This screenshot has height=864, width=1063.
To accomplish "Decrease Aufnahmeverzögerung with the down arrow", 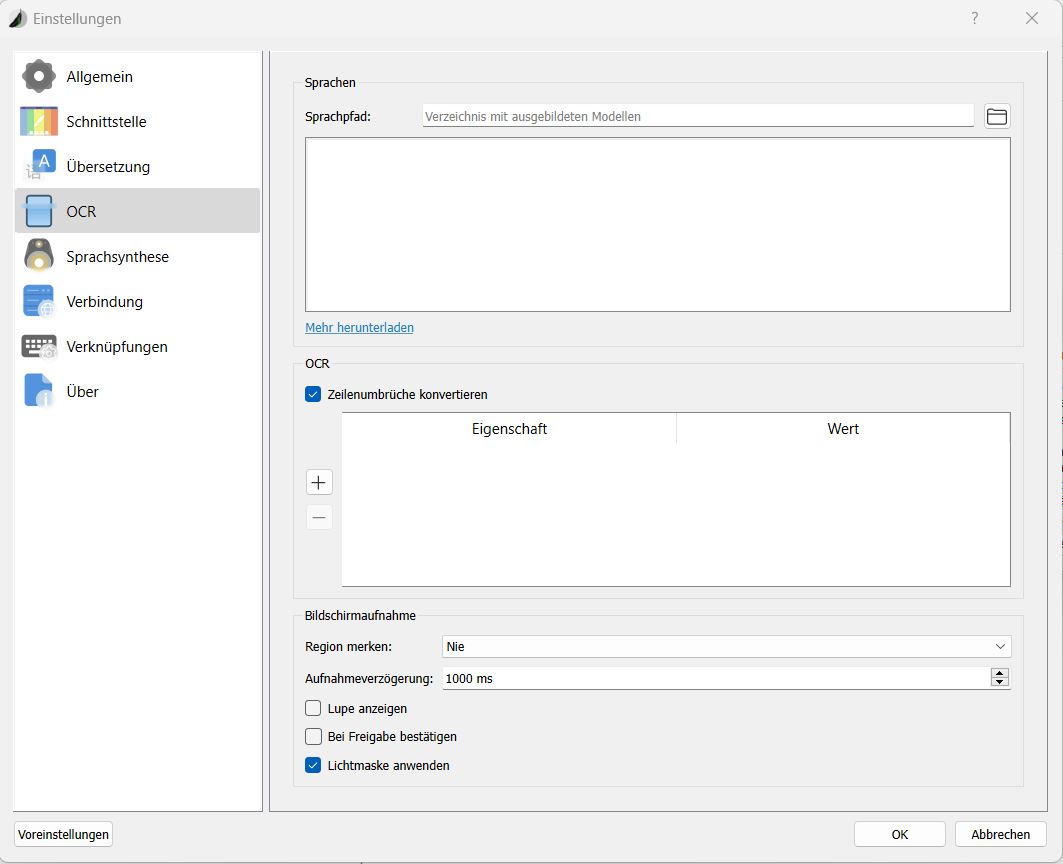I will 999,683.
